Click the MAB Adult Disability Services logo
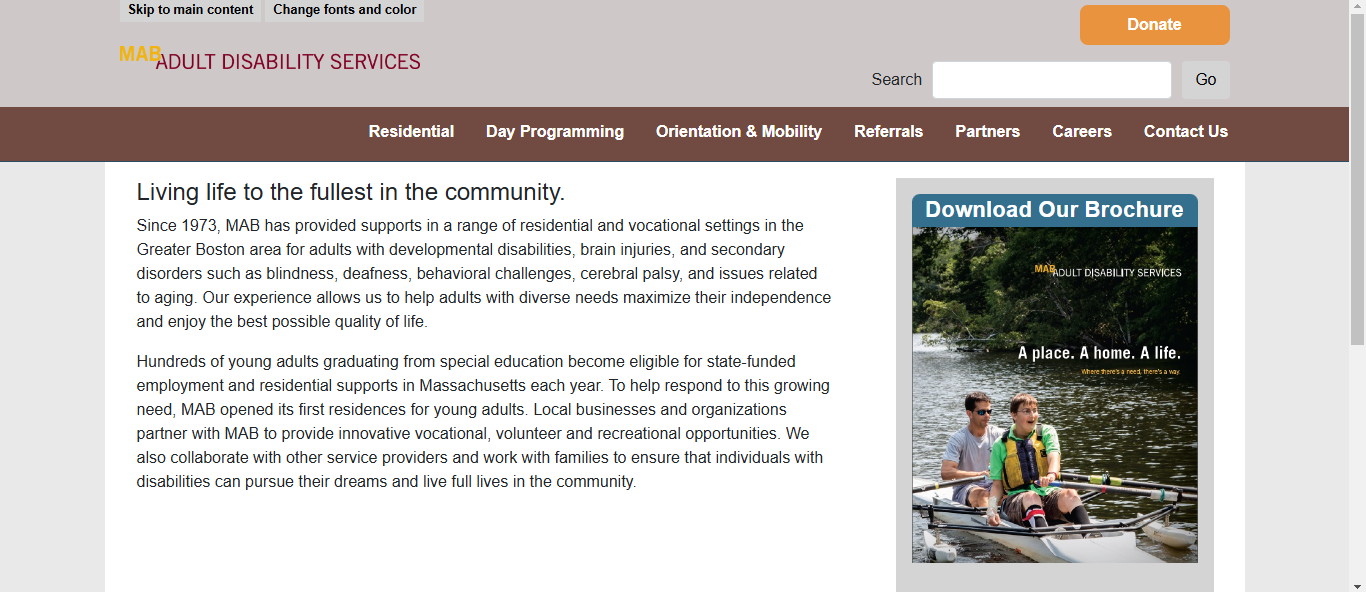 270,58
